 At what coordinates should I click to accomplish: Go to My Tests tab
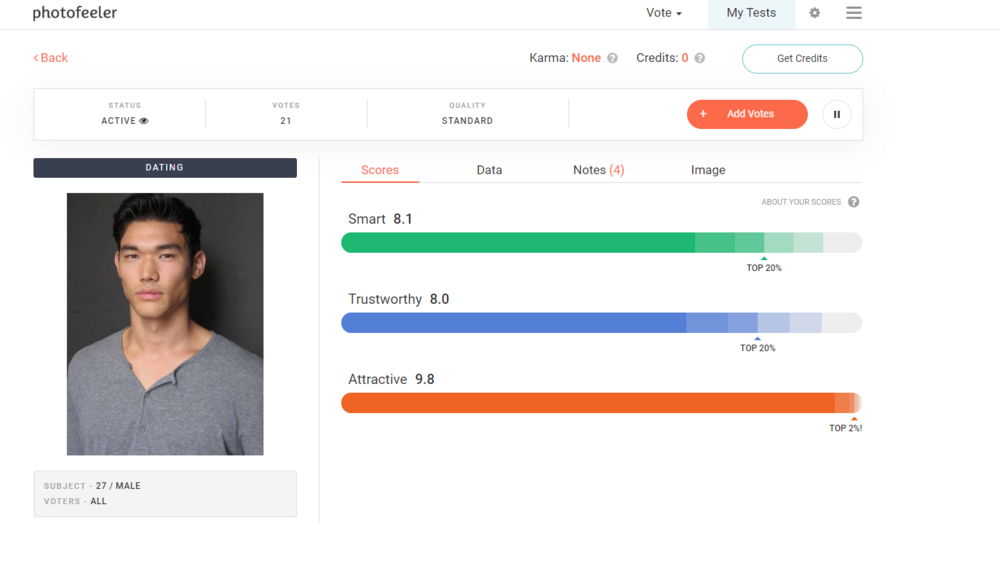751,13
